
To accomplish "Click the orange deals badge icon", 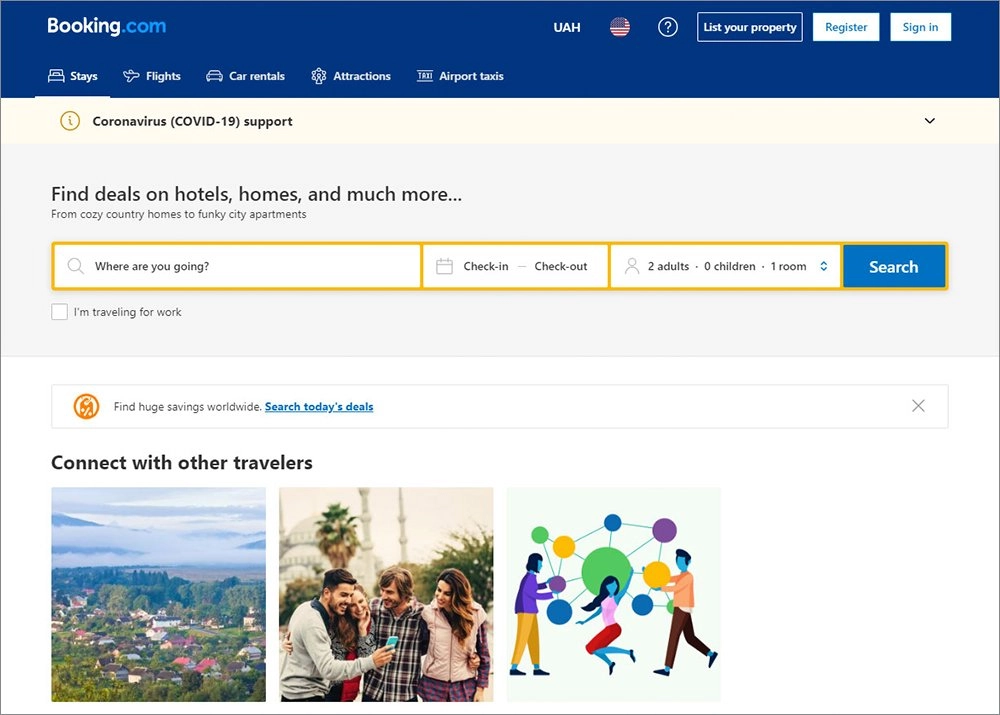I will click(x=86, y=407).
